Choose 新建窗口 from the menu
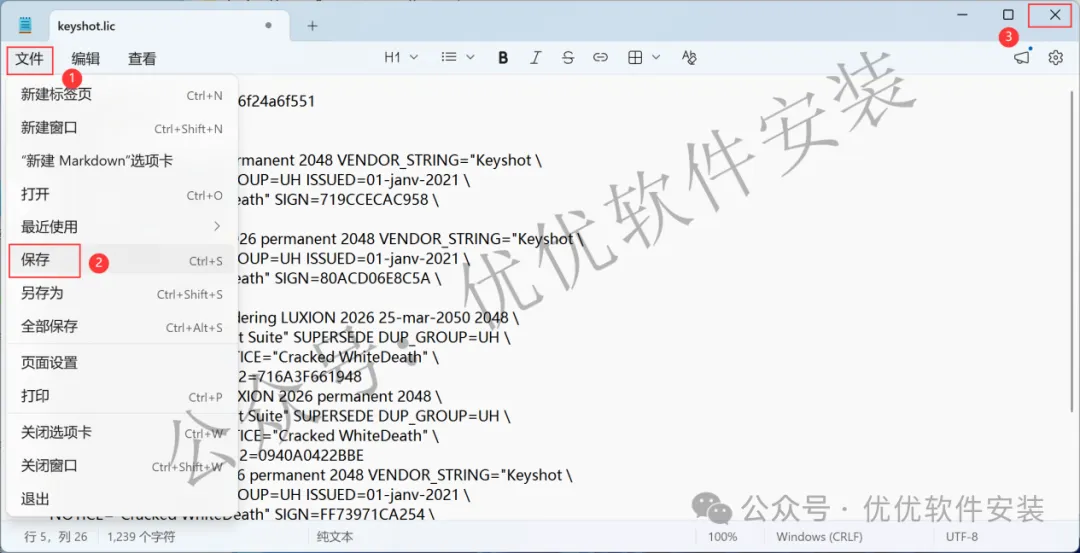This screenshot has width=1080, height=553. click(x=122, y=128)
